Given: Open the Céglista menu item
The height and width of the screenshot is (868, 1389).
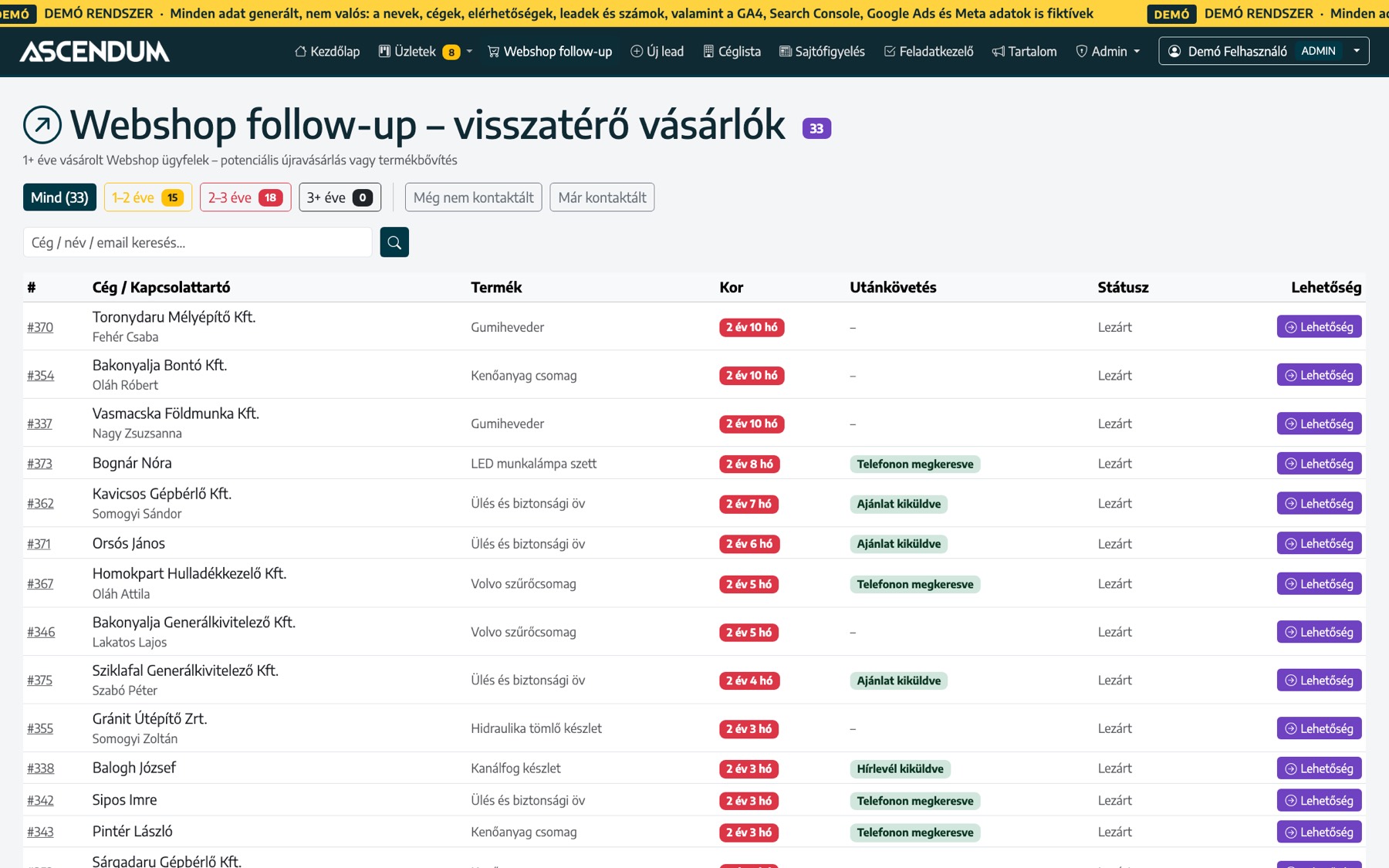Looking at the screenshot, I should [x=732, y=52].
